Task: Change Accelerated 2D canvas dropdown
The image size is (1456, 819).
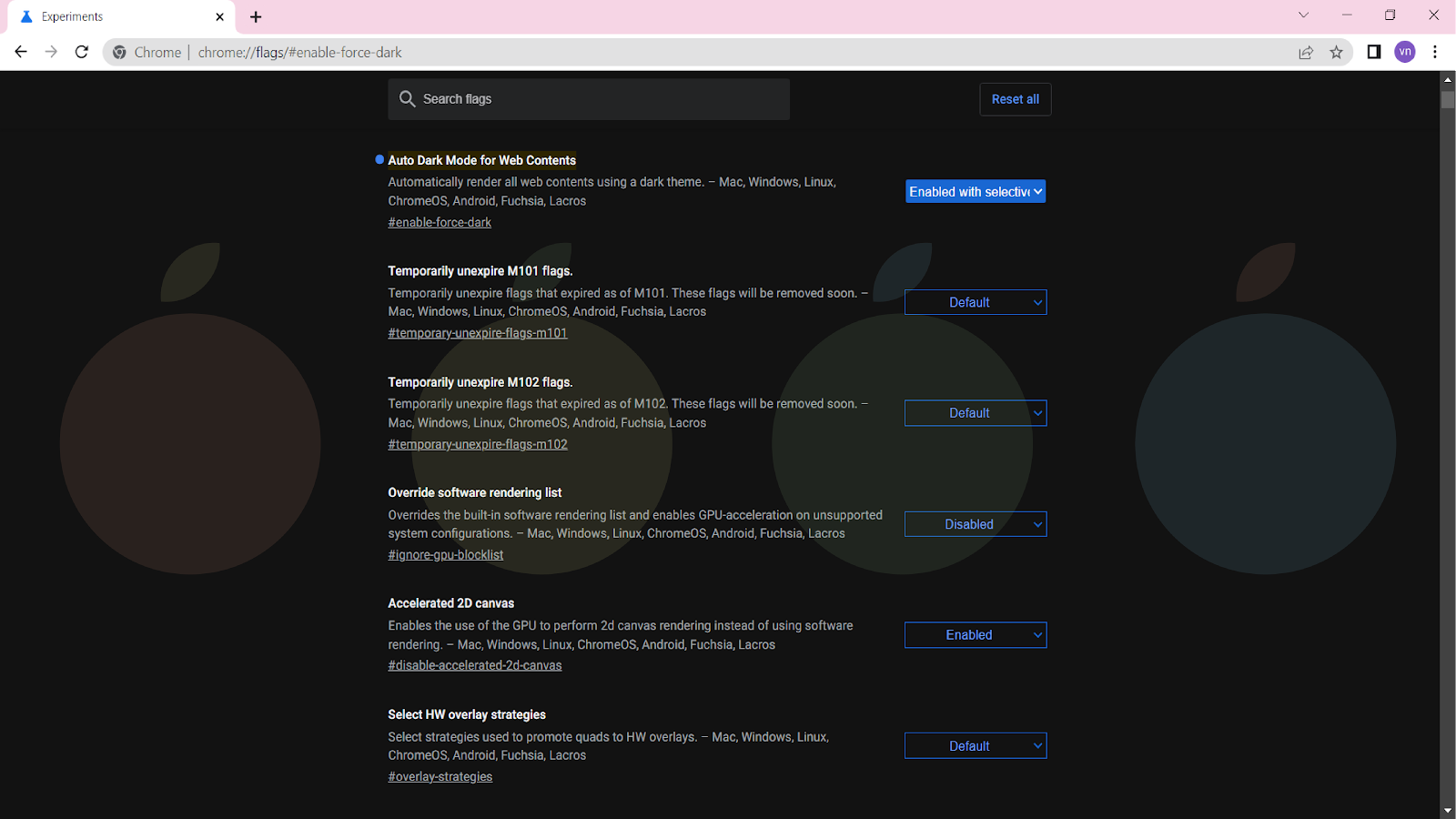Action: click(976, 635)
